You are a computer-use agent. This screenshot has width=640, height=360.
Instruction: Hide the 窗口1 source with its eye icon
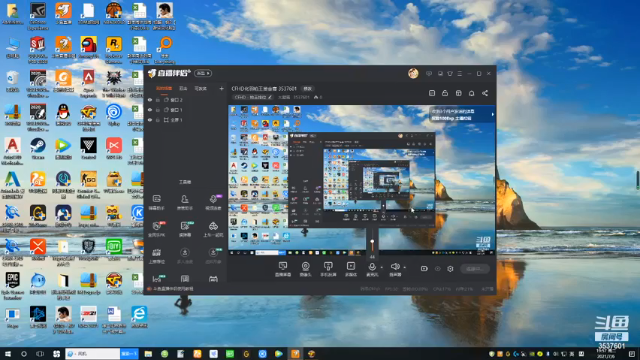pyautogui.click(x=150, y=110)
